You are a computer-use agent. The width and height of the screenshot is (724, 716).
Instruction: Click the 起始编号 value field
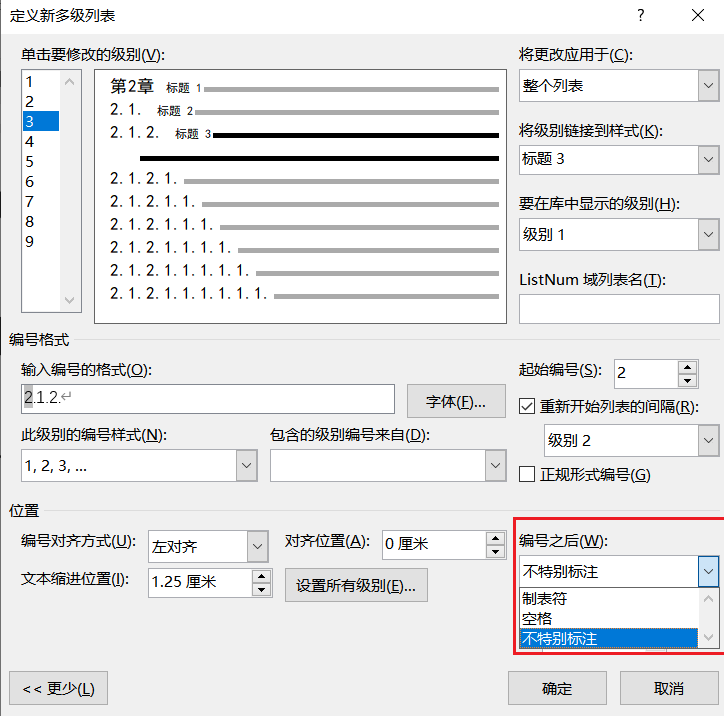(646, 373)
